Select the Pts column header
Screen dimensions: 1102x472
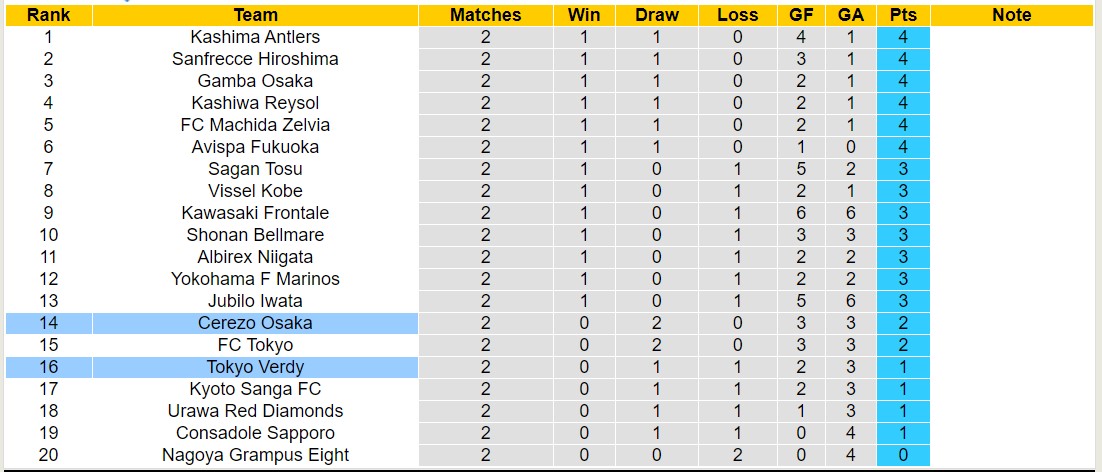[x=903, y=15]
